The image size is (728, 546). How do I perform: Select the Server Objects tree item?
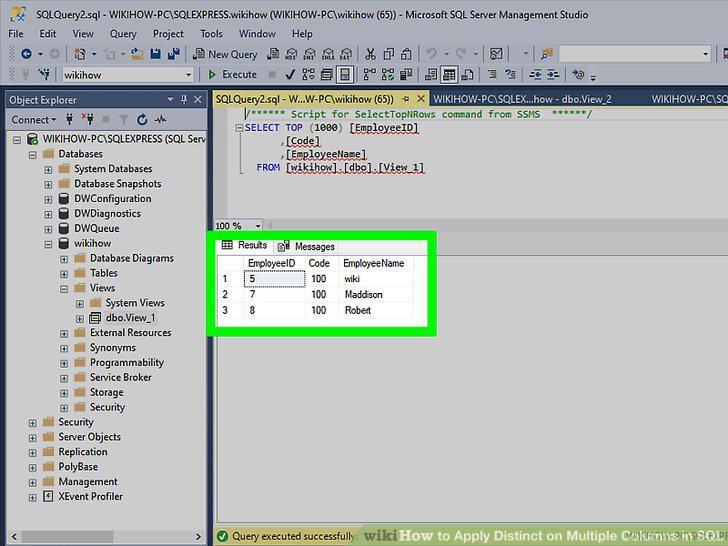[x=89, y=437]
